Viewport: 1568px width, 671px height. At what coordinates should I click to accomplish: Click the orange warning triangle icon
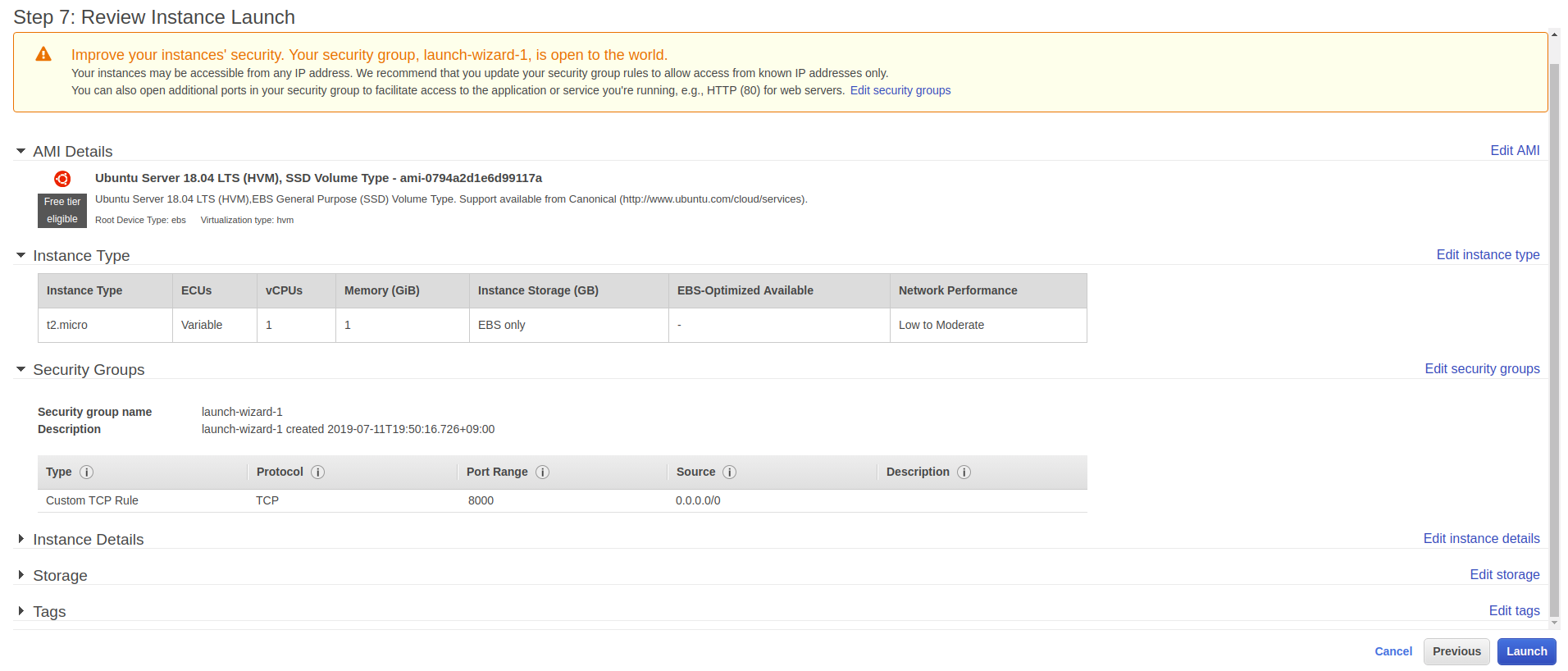(x=43, y=54)
